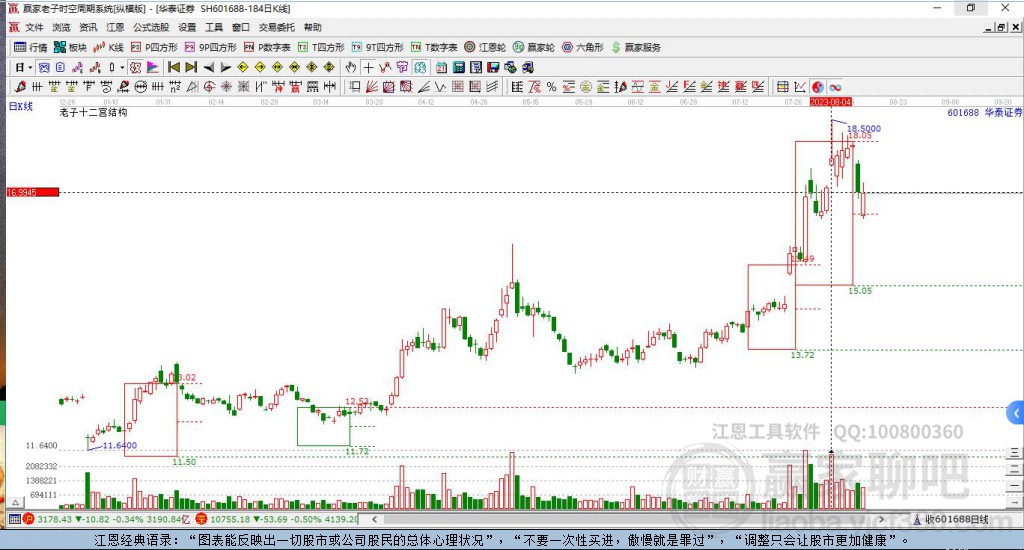Click the color flag triangle icon
Image resolution: width=1024 pixels, height=550 pixels.
coord(152,67)
